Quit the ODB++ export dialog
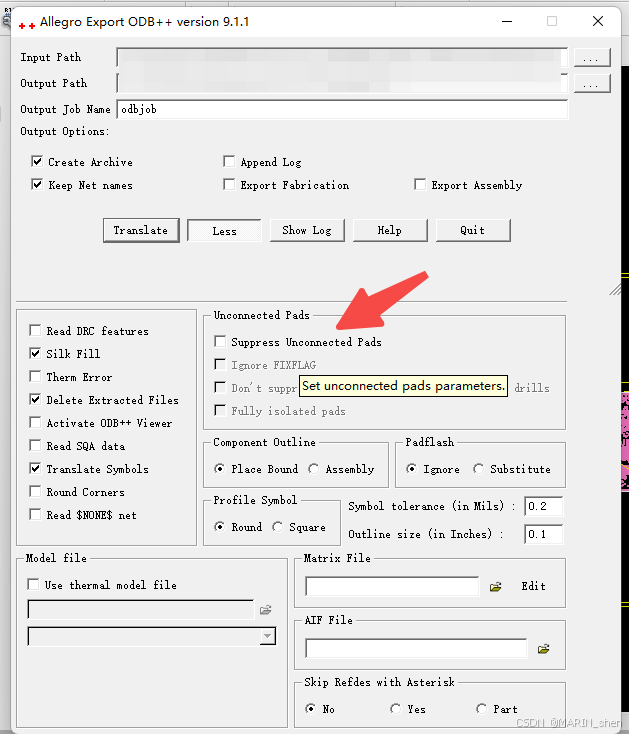The height and width of the screenshot is (734, 629). tap(473, 230)
